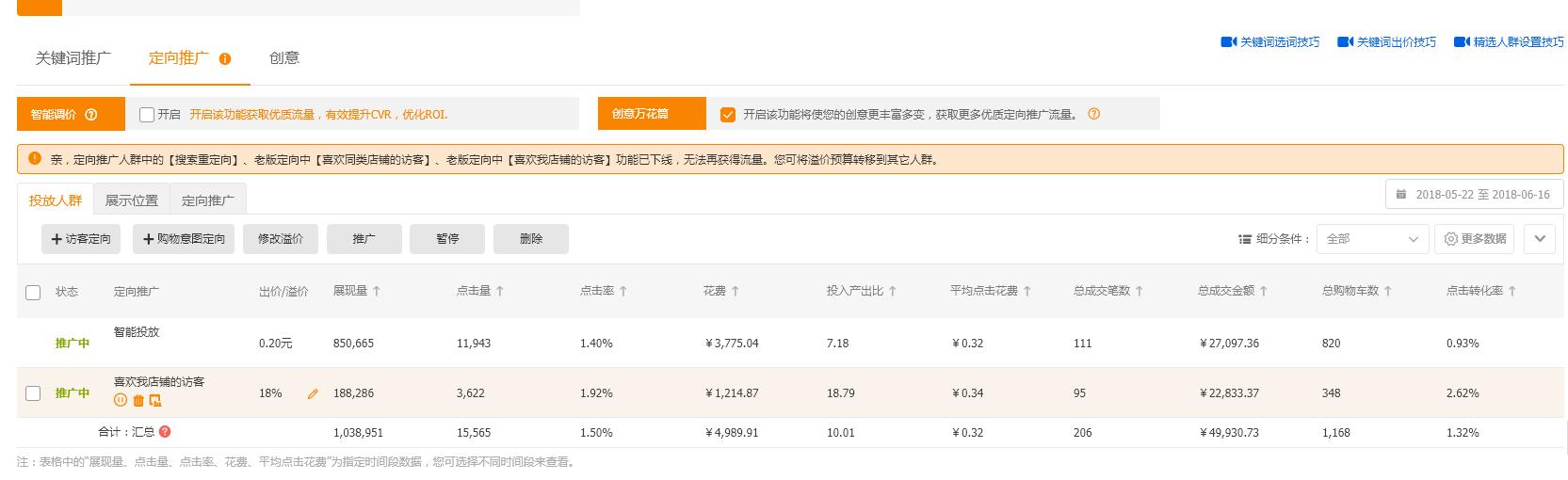Pause the 喜欢我店铺的访客 audience
The width and height of the screenshot is (1568, 480).
[121, 400]
